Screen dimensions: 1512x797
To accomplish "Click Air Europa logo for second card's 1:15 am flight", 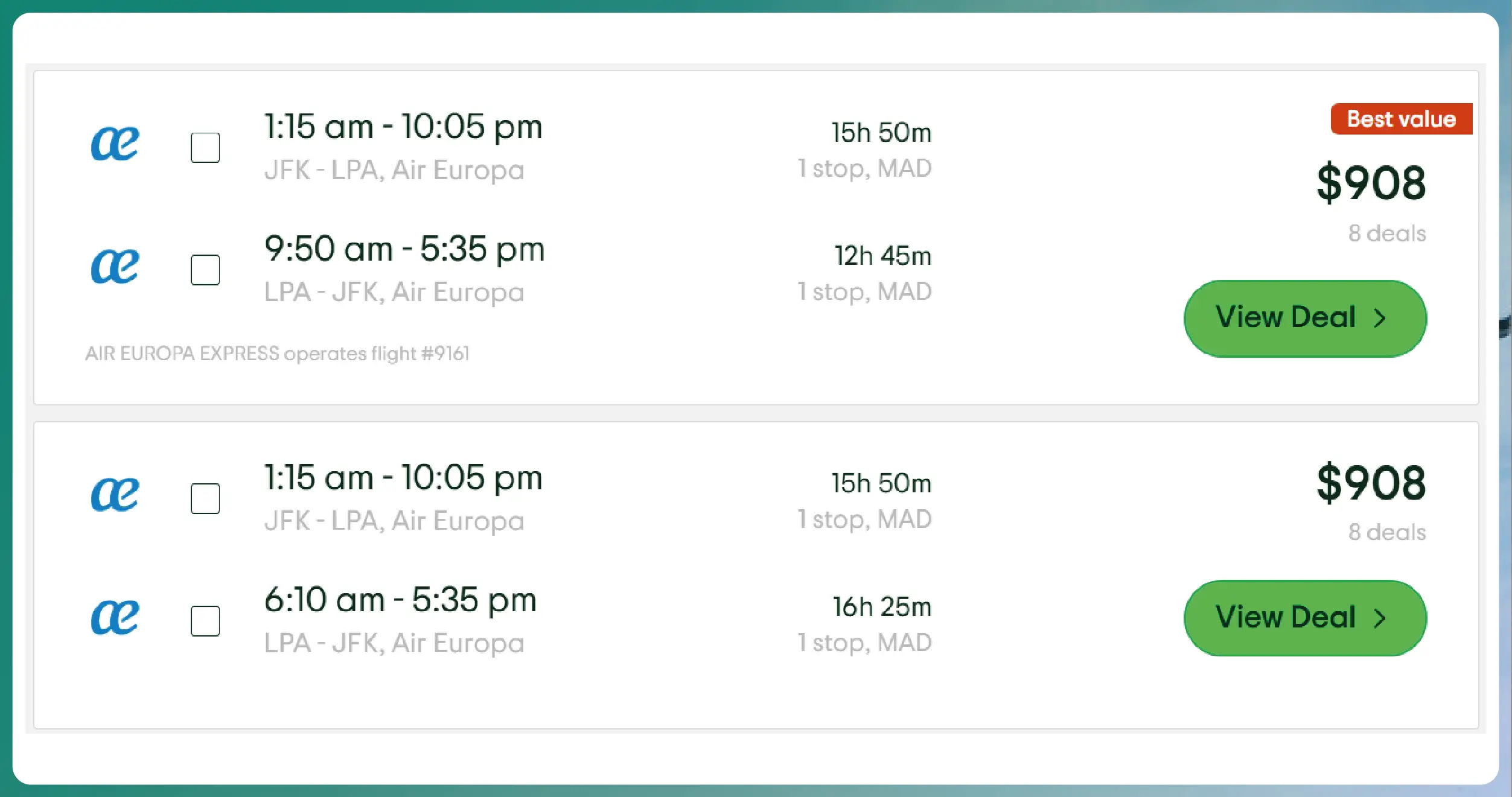I will pos(115,495).
